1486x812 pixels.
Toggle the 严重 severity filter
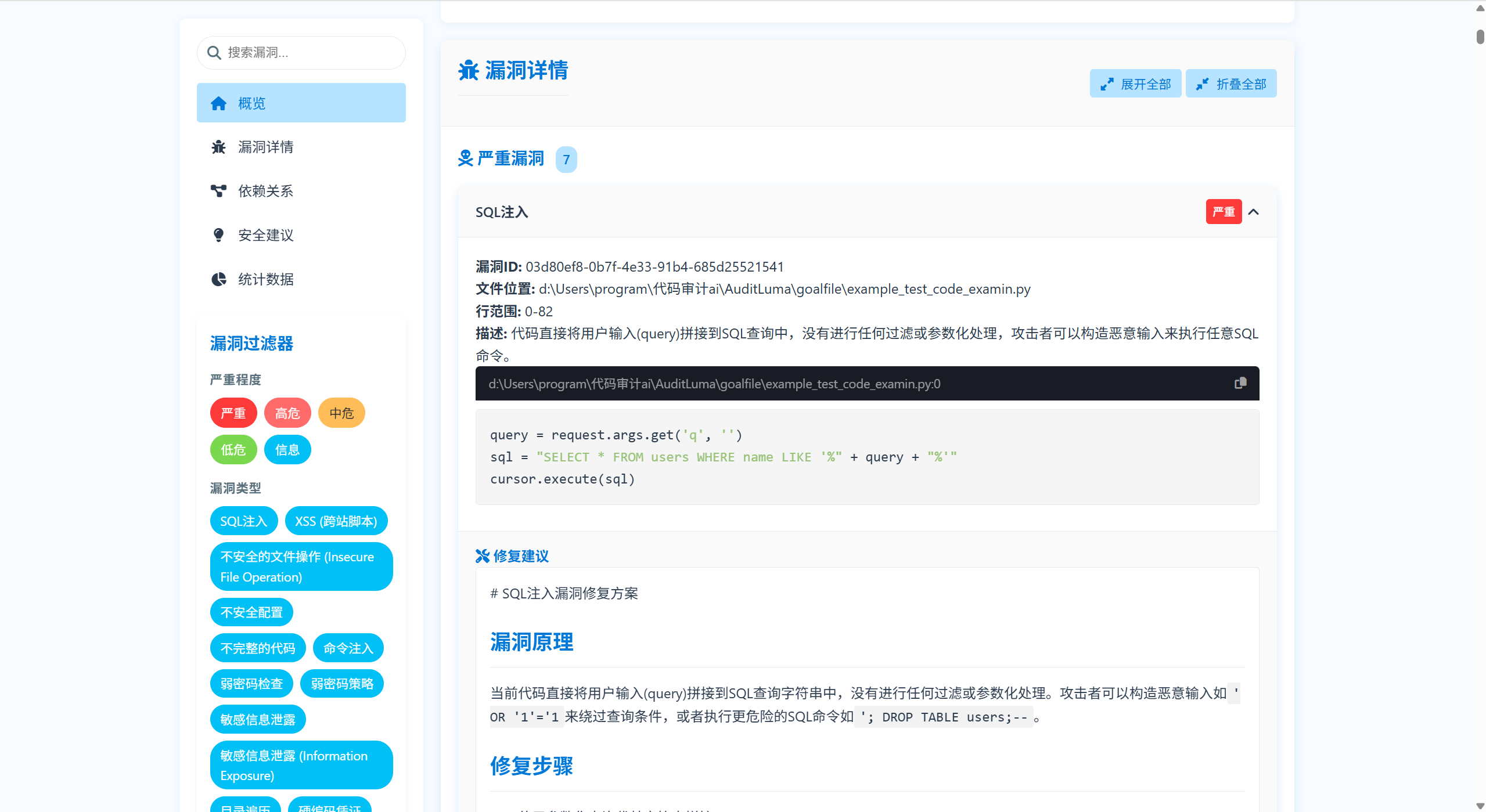pos(233,413)
